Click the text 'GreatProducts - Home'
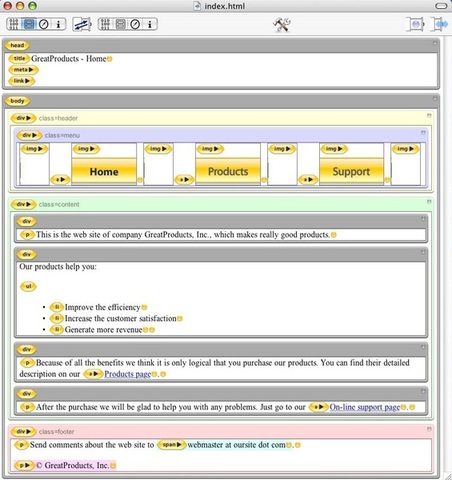 tap(68, 59)
